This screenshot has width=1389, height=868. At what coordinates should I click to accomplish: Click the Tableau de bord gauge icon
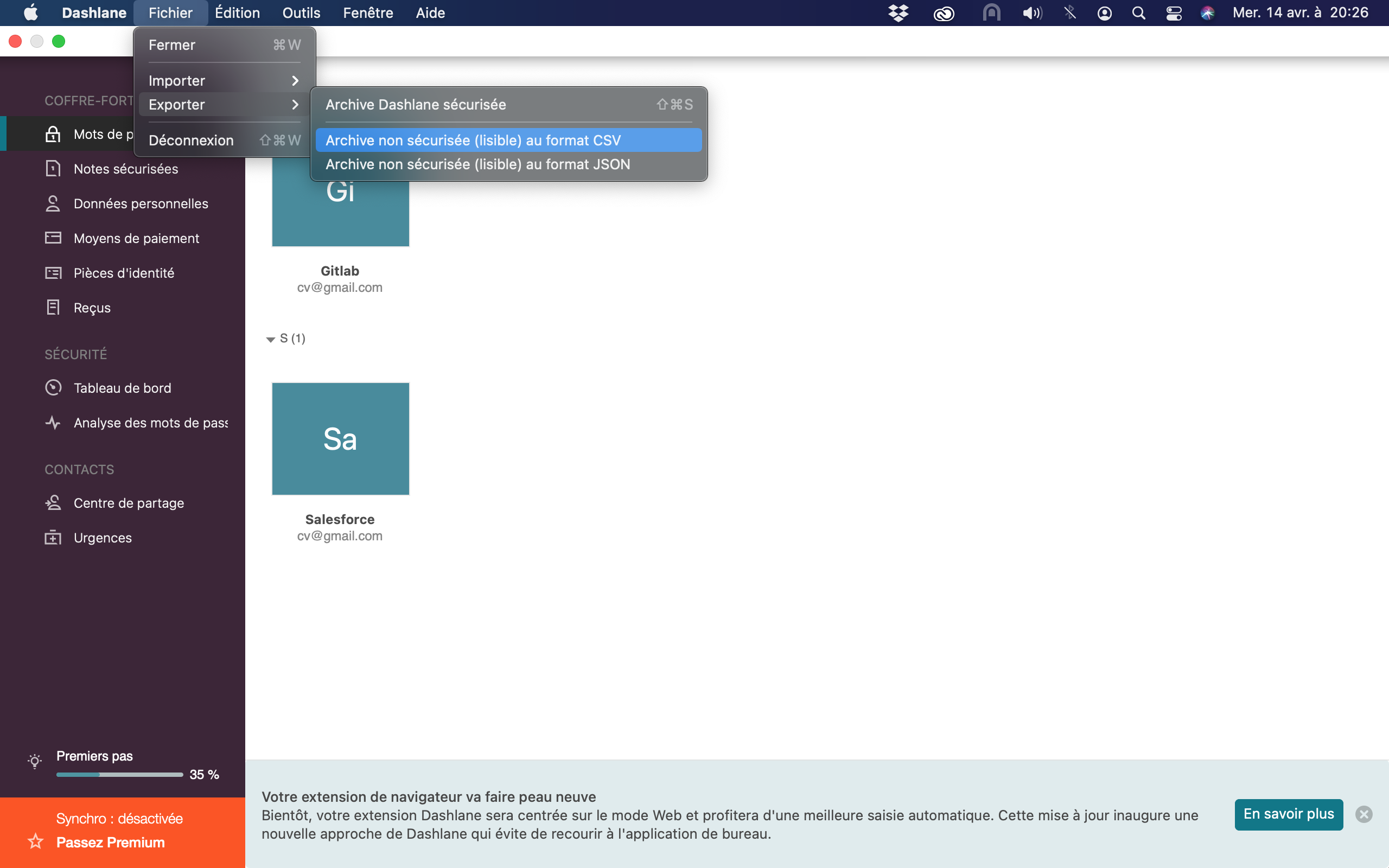click(53, 387)
